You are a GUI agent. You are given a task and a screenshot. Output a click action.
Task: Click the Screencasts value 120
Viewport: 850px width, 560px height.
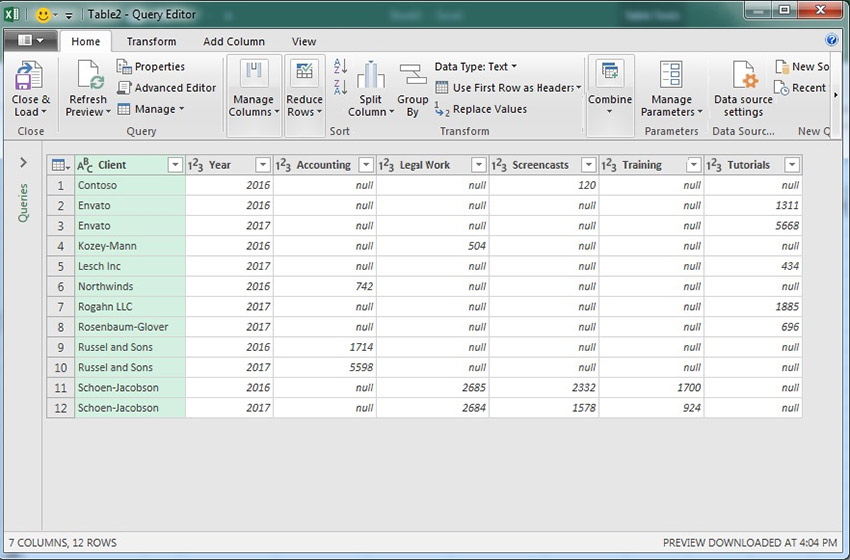[x=544, y=185]
